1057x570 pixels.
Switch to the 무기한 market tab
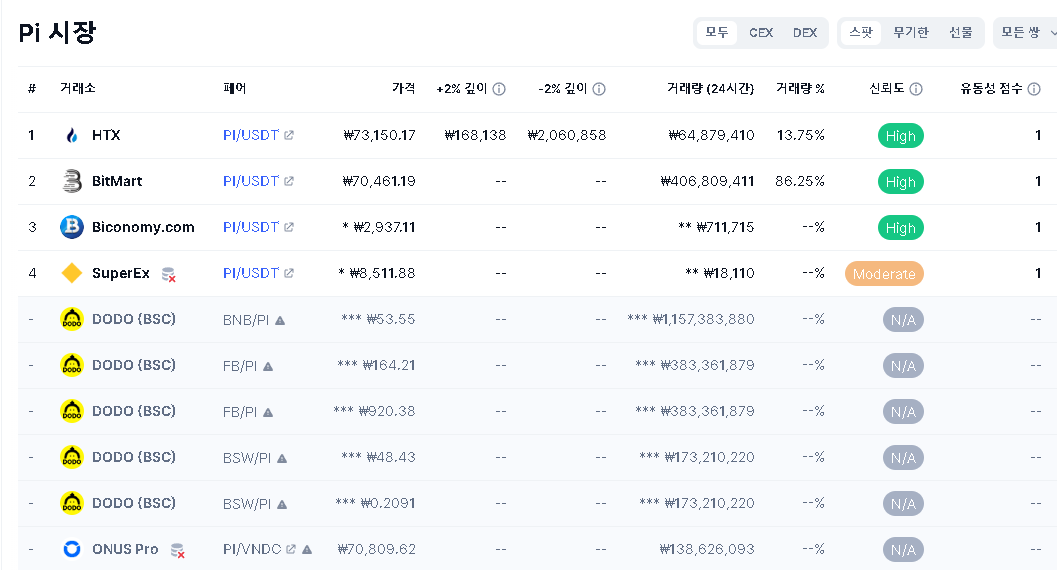[x=911, y=32]
